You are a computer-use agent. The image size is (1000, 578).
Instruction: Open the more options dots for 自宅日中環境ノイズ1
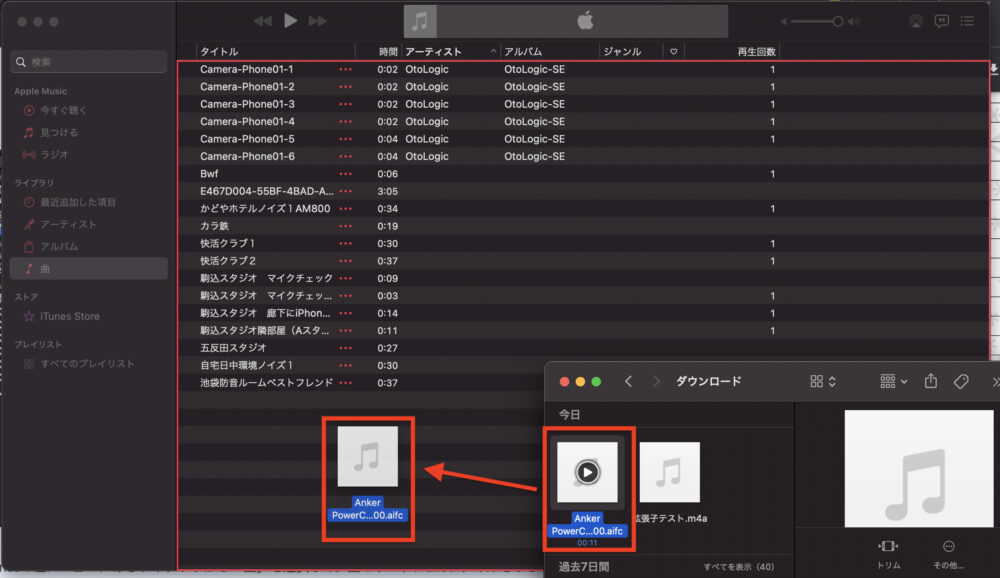click(x=345, y=366)
